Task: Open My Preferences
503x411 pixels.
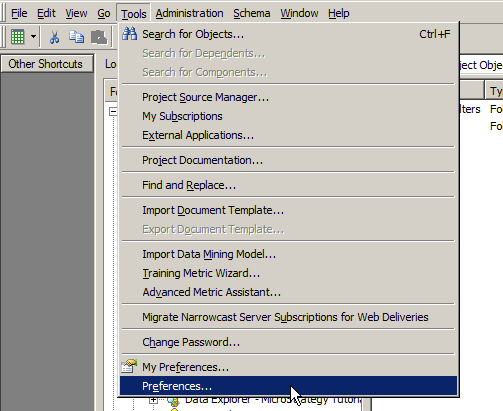Action: (x=288, y=367)
